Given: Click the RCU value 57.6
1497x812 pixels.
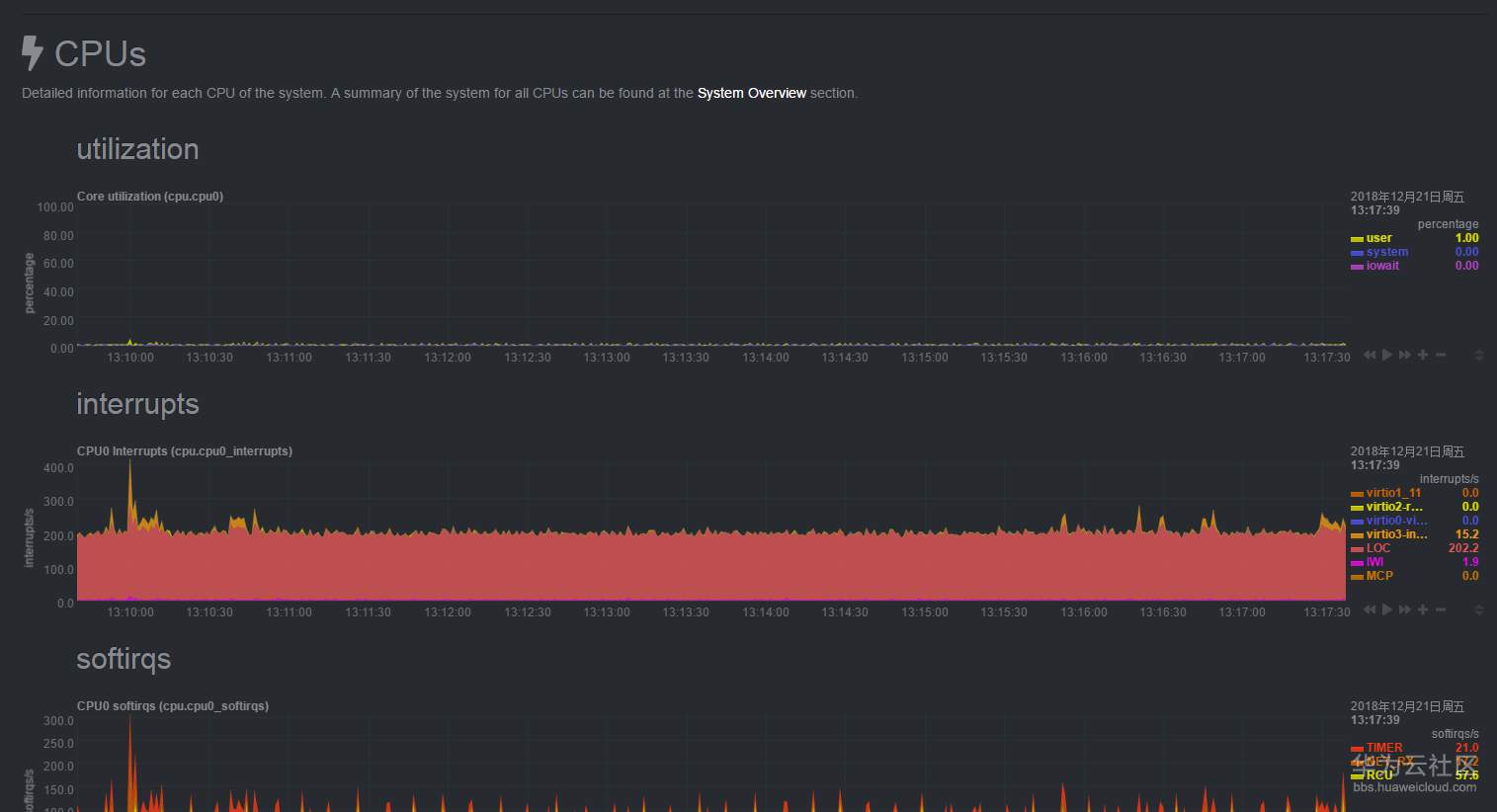Looking at the screenshot, I should coord(1467,775).
